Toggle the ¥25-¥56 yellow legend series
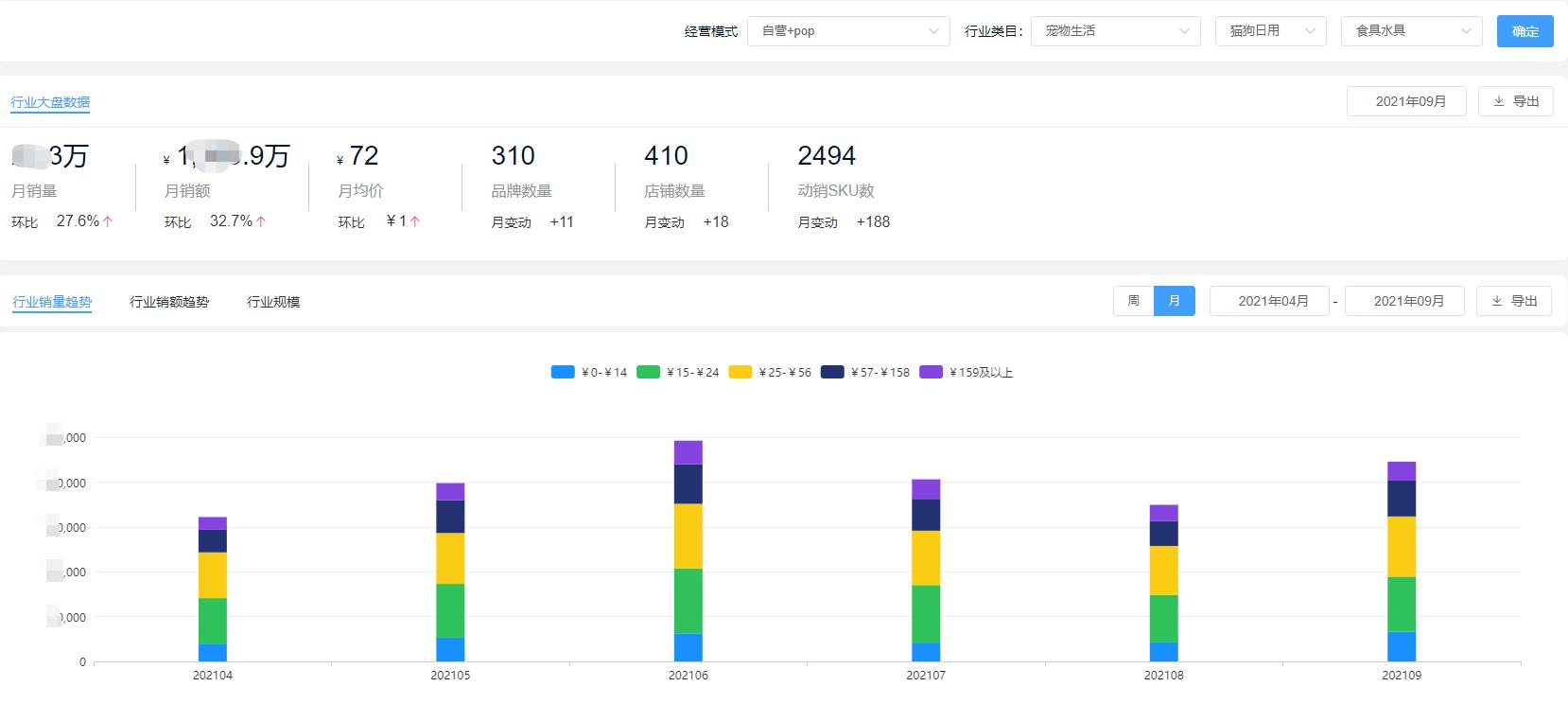 coord(740,372)
